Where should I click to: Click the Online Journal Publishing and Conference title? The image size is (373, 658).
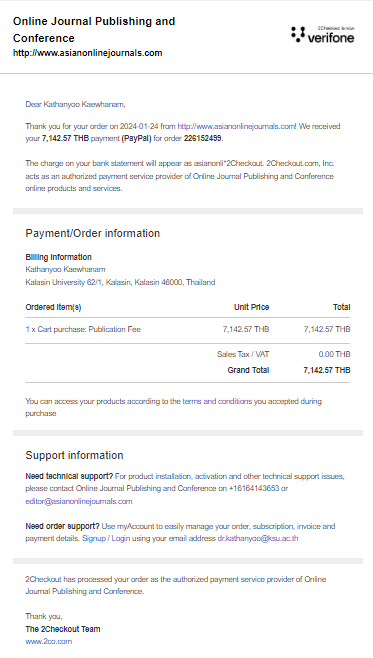pos(94,29)
